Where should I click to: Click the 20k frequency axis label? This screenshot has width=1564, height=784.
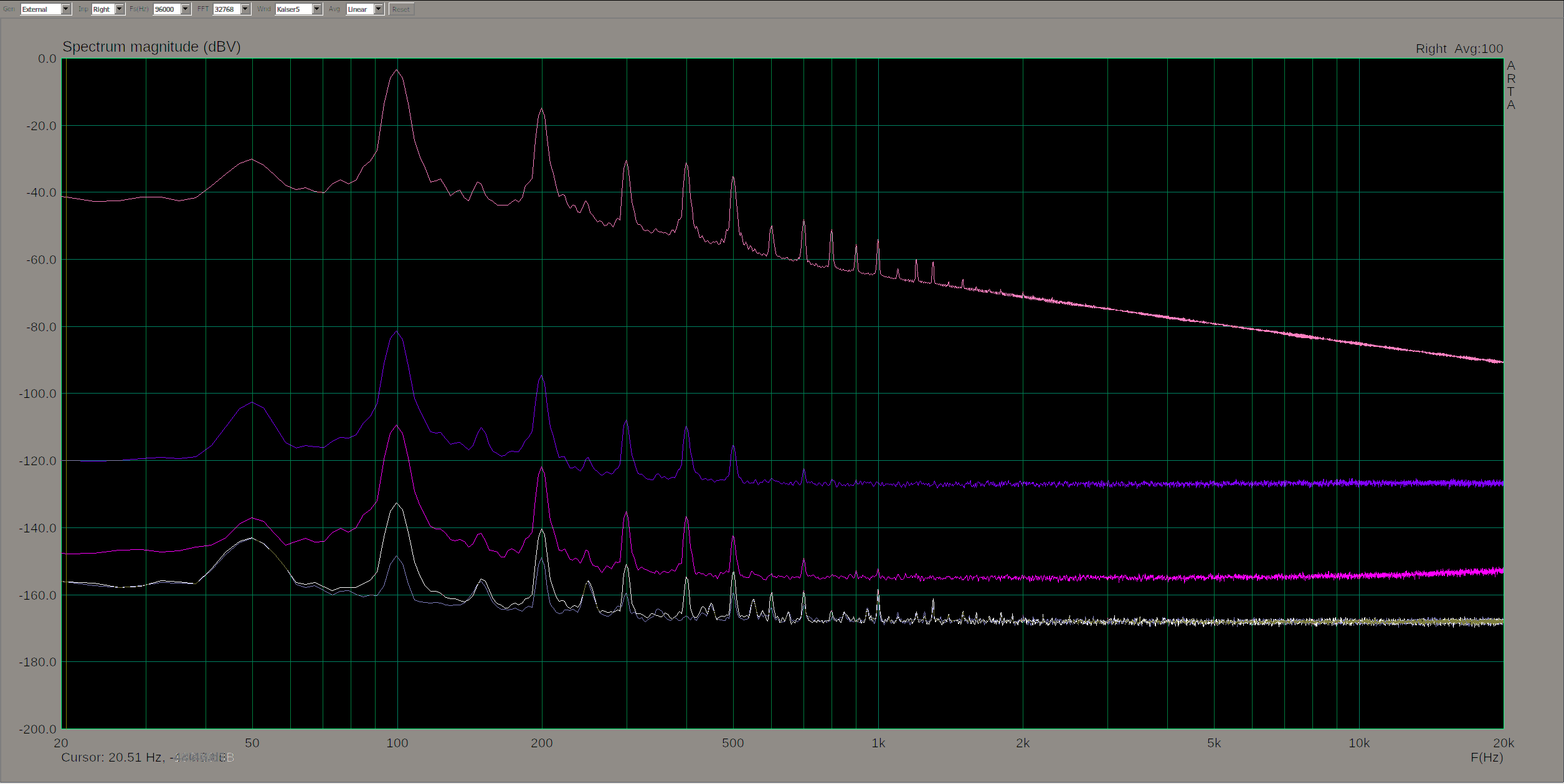pos(1503,743)
